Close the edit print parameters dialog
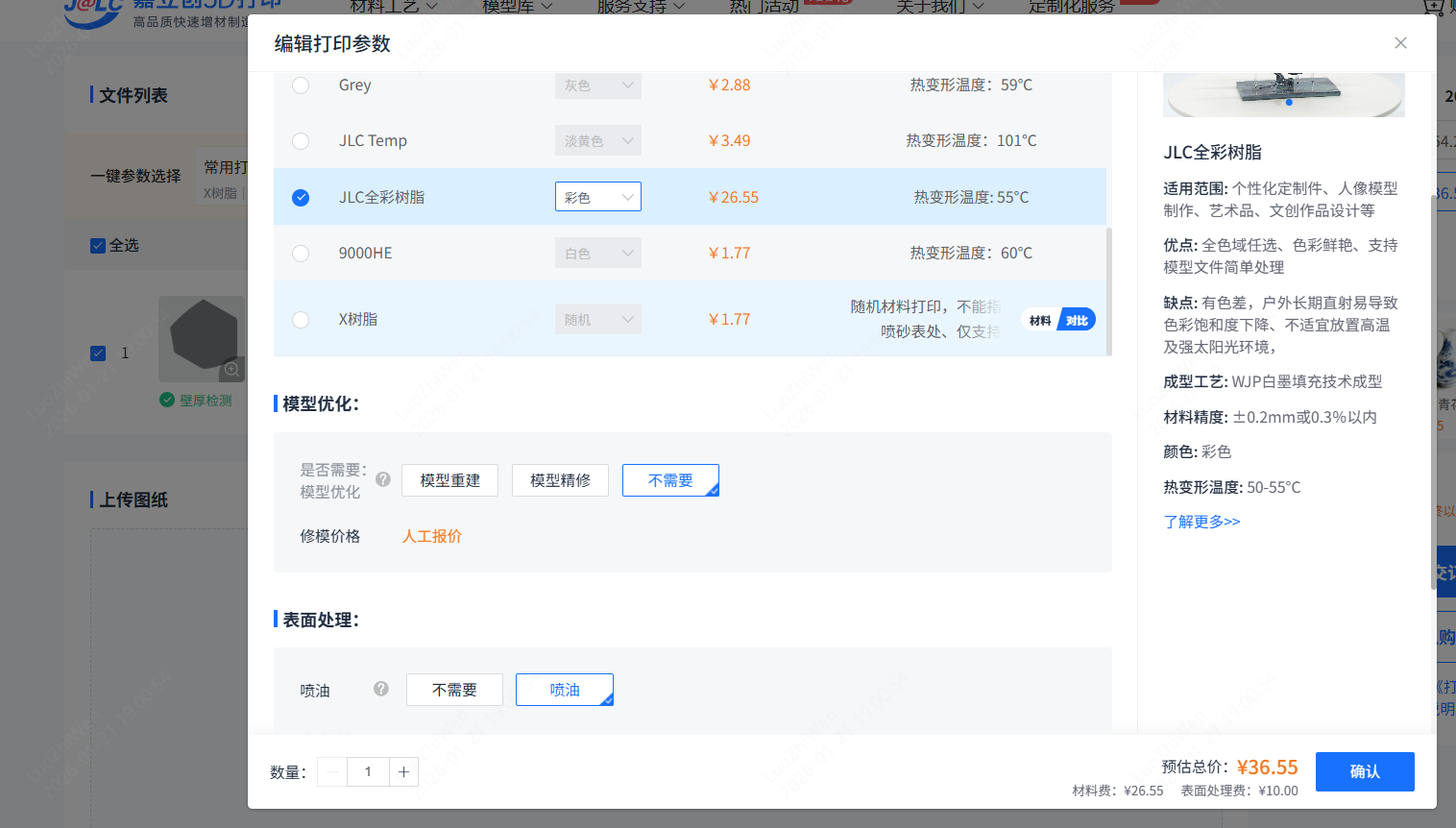 (x=1400, y=42)
